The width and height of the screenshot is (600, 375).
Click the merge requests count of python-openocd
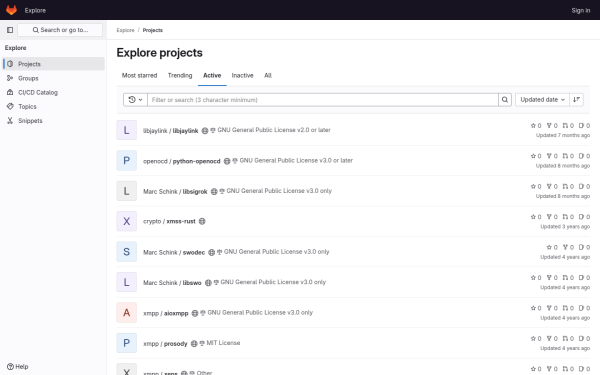(568, 156)
